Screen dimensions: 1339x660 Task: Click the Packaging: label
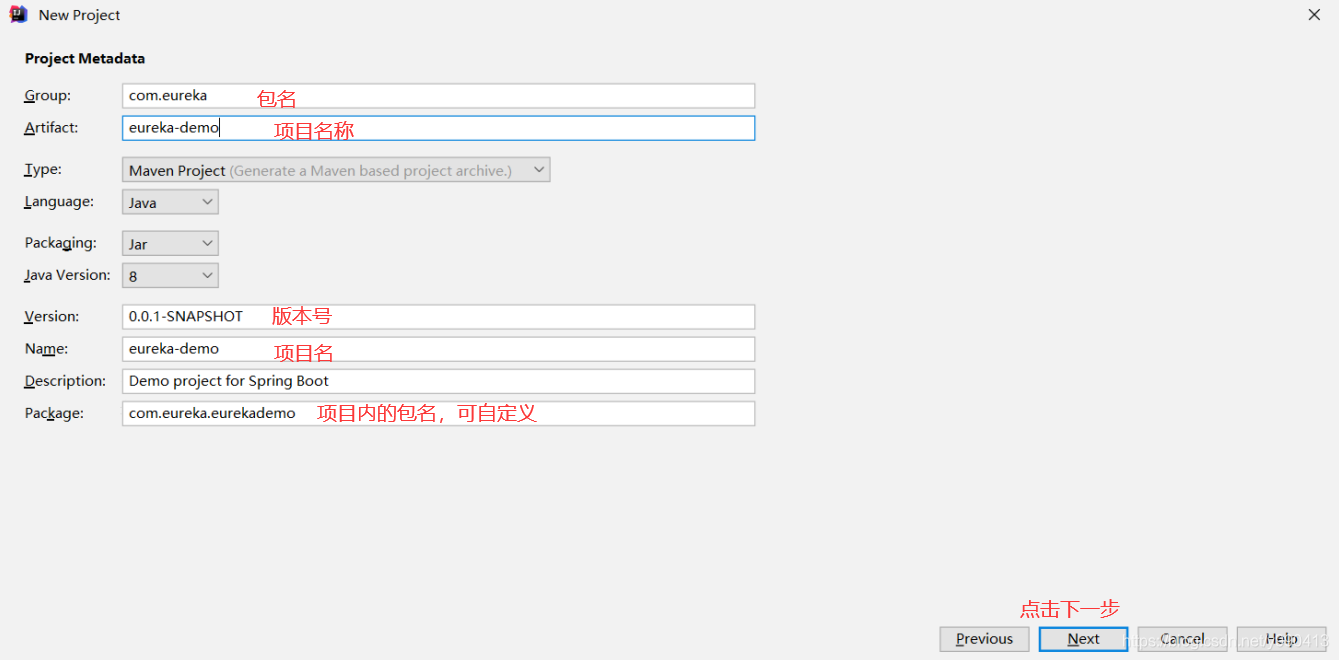[60, 243]
